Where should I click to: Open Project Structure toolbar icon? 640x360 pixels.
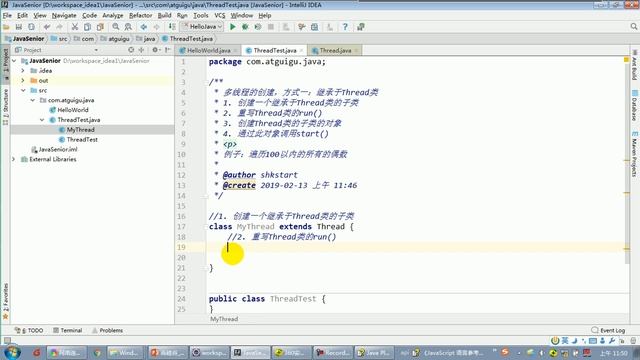pos(314,27)
